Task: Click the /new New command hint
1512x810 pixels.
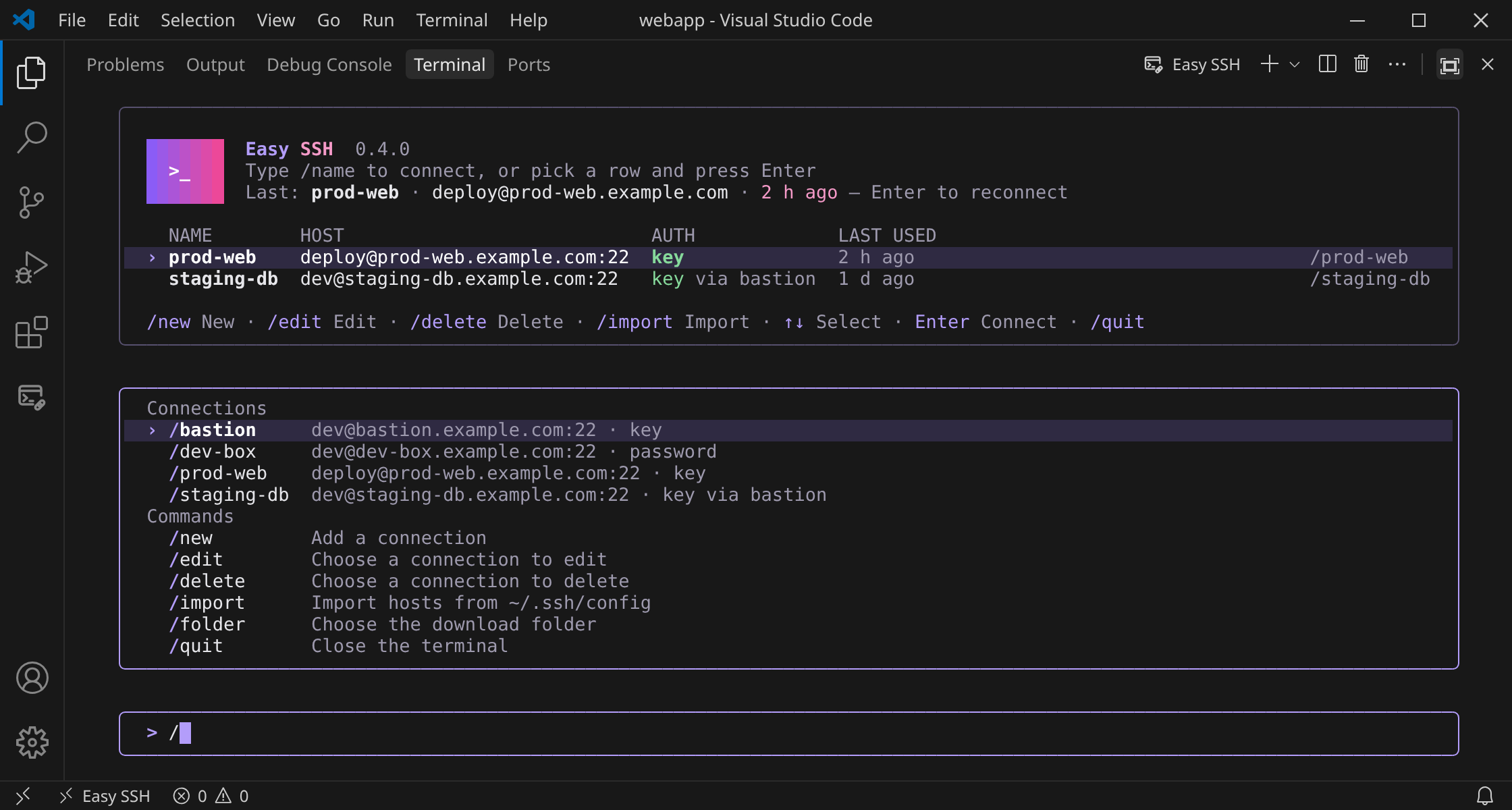Action: (191, 322)
